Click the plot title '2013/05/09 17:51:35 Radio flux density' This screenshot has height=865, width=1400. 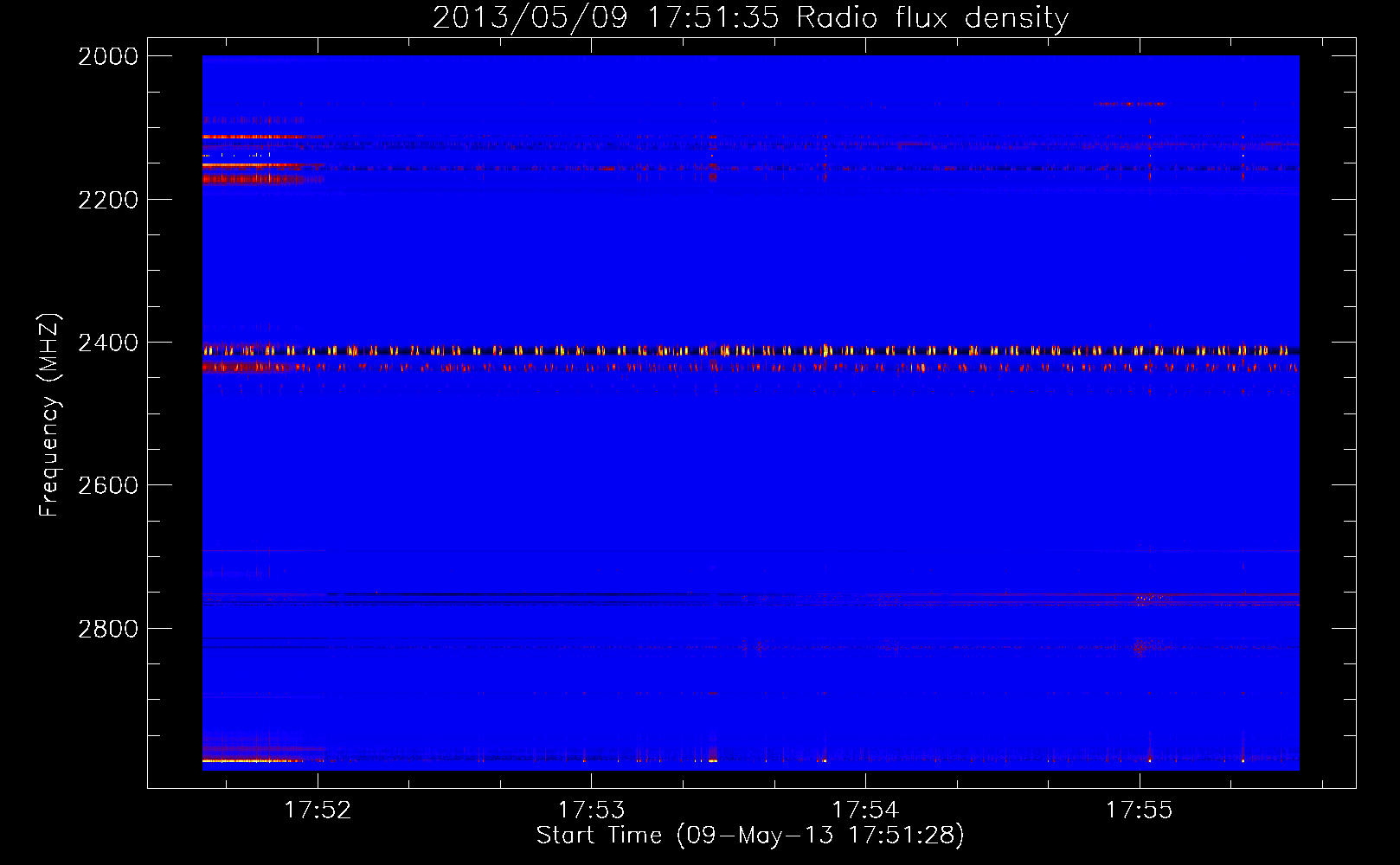coord(750,18)
